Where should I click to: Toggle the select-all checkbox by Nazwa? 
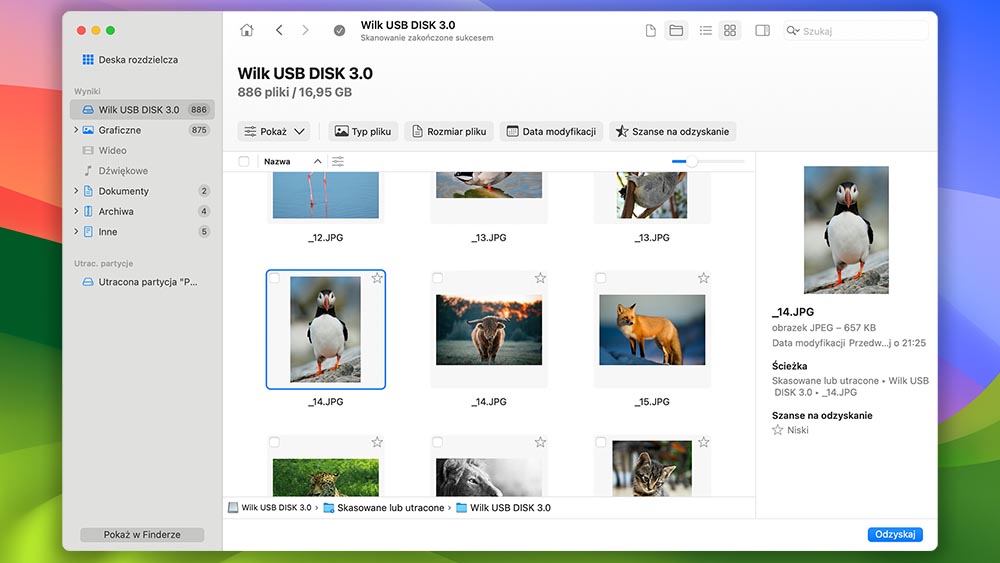click(x=244, y=161)
